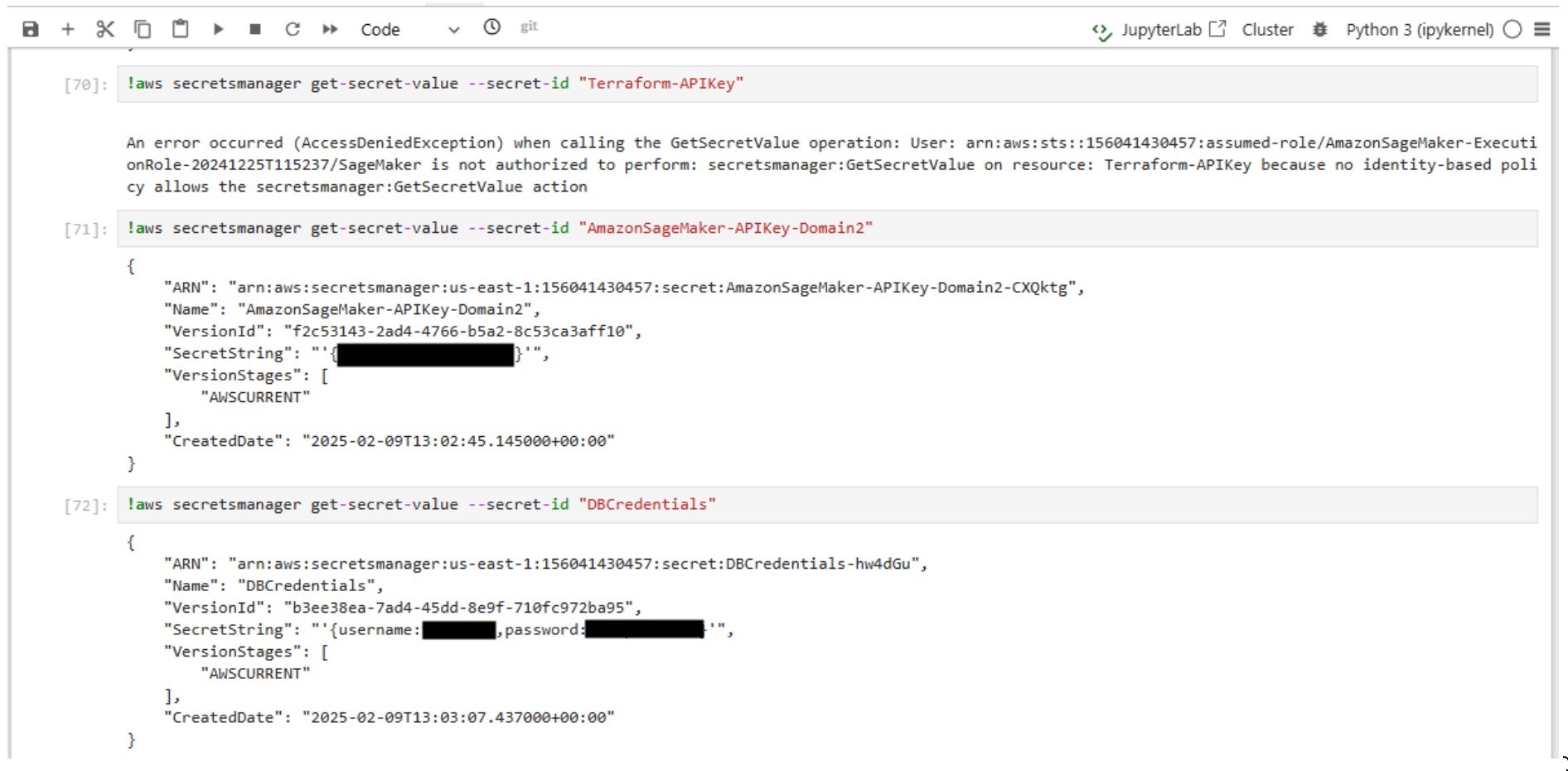Interrupt the kernel with stop icon
The height and width of the screenshot is (771, 1568).
pos(255,30)
